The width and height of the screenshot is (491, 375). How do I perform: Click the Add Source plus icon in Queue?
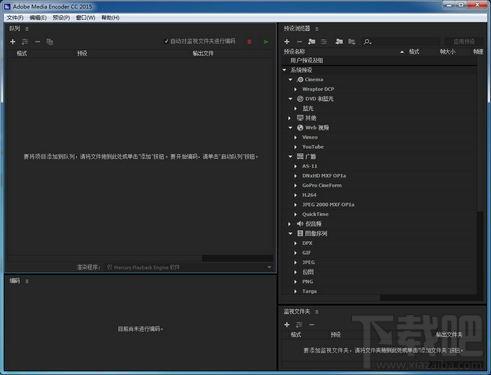click(13, 42)
